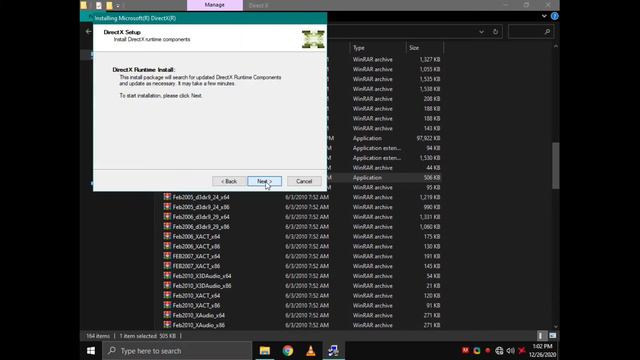Select file FEB2007_XACT_x64
The image size is (640, 360).
[x=196, y=256]
